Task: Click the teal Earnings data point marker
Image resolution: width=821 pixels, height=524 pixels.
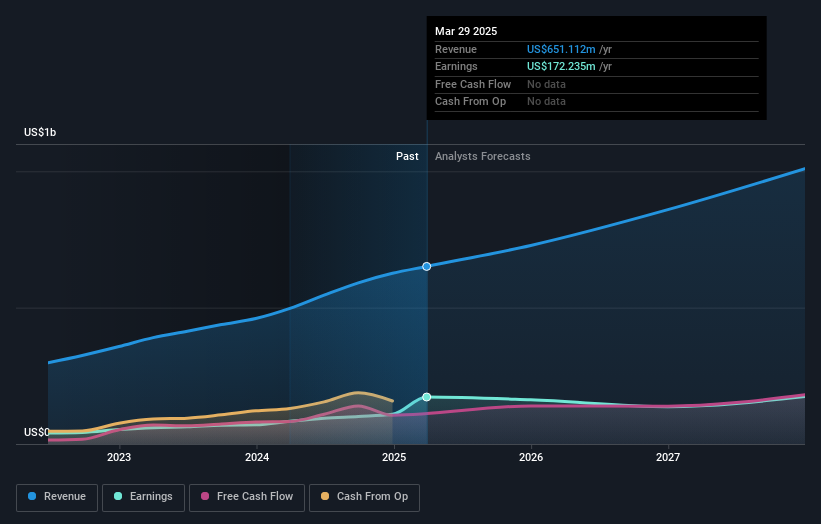Action: (427, 397)
